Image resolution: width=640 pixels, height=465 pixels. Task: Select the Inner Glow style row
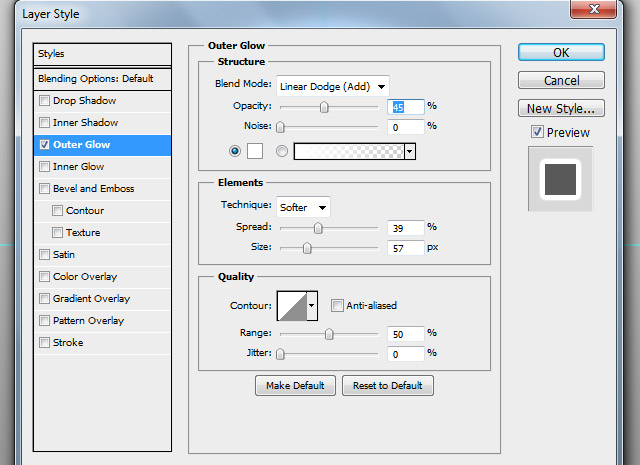pos(102,167)
